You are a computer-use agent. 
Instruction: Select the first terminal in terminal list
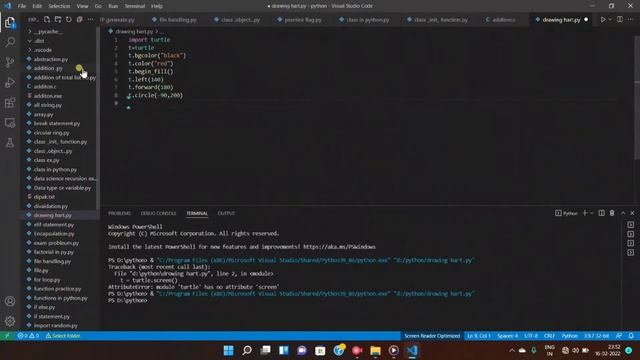click(x=631, y=225)
